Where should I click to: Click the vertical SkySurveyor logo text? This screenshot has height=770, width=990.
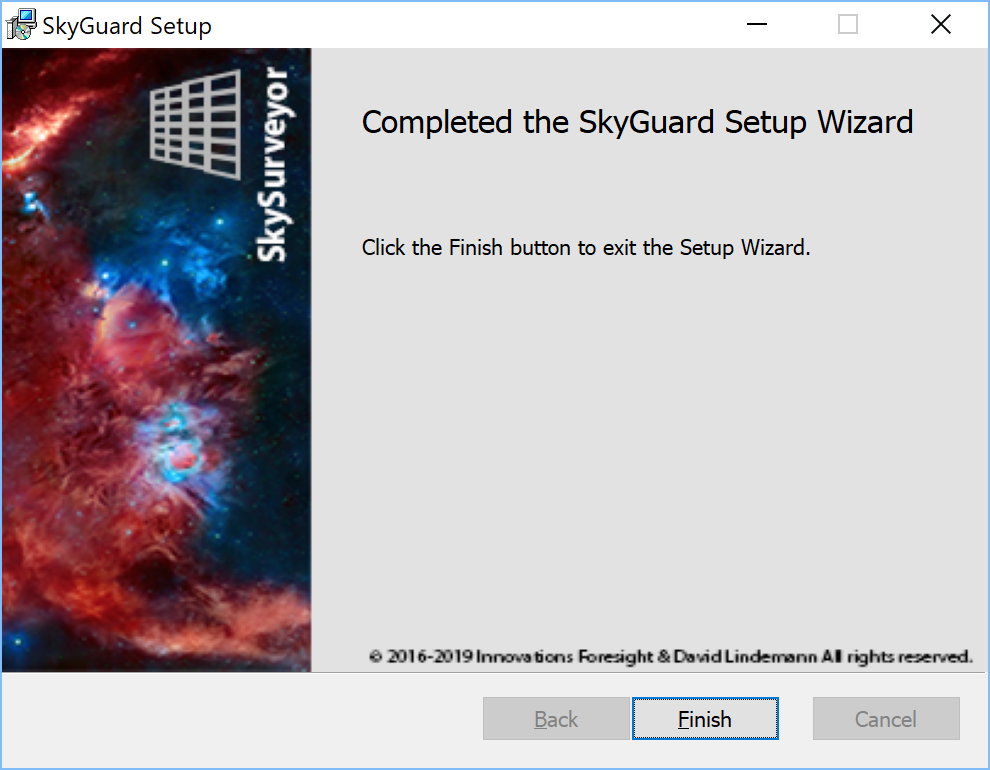coord(273,164)
